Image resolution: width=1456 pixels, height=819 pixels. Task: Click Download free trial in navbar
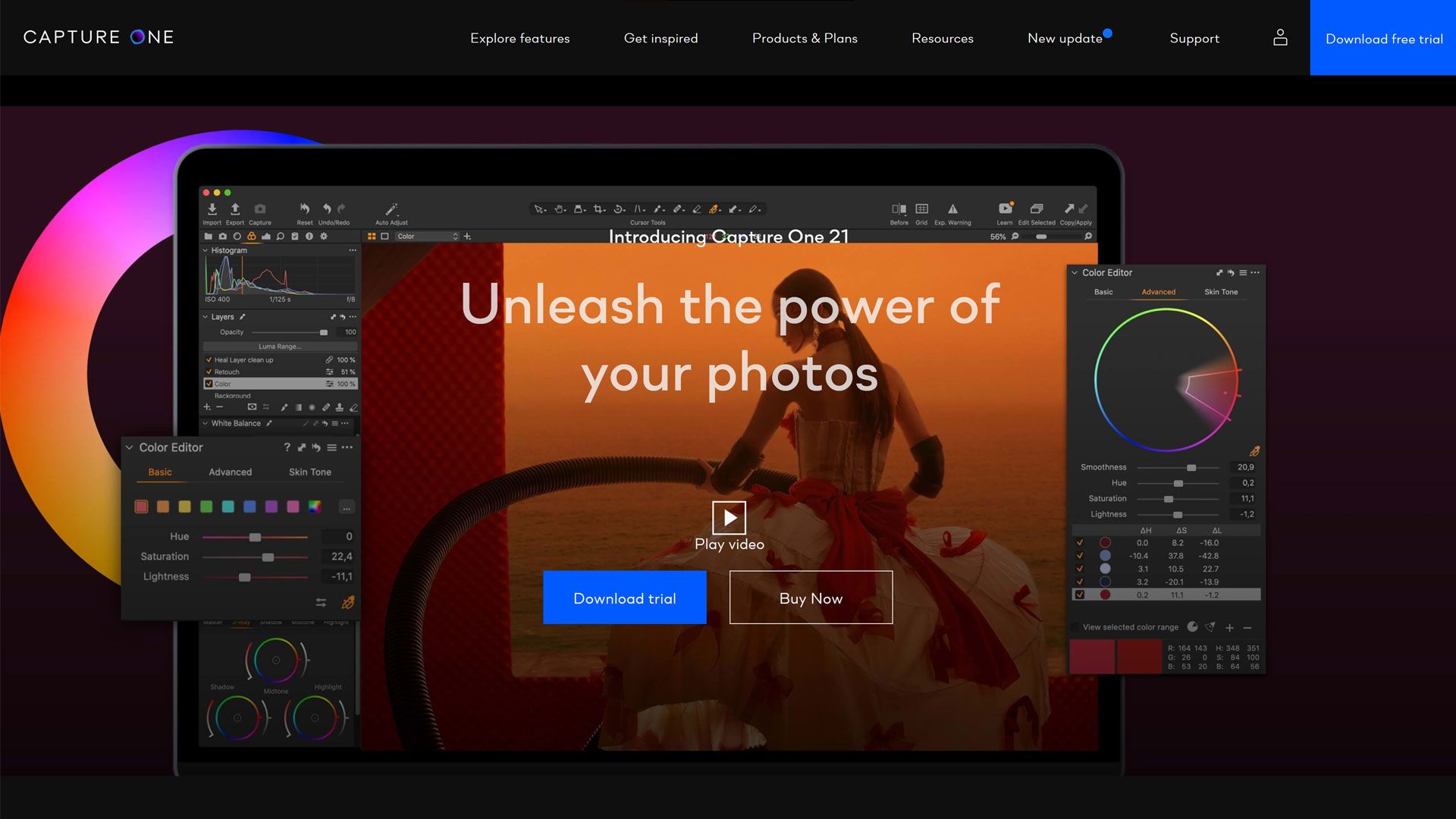pos(1383,38)
